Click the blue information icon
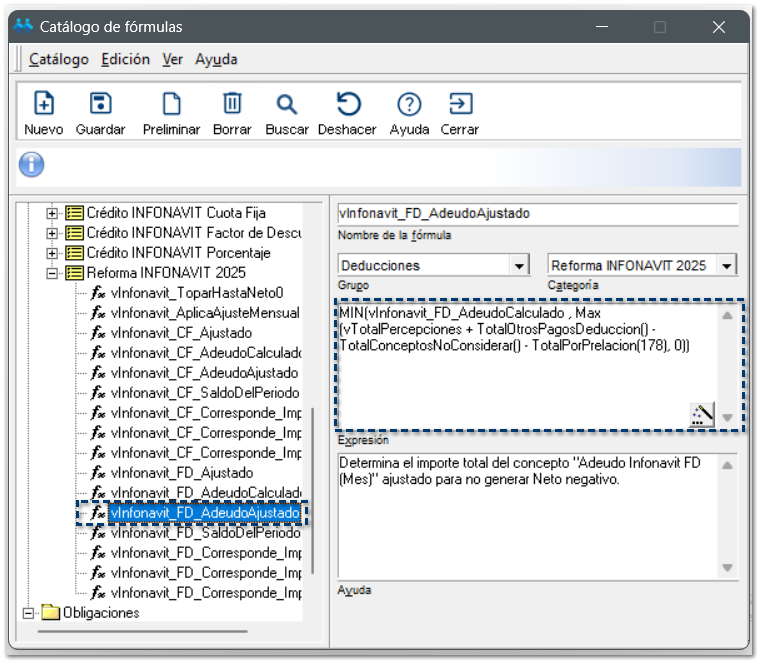The width and height of the screenshot is (761, 664). point(32,164)
